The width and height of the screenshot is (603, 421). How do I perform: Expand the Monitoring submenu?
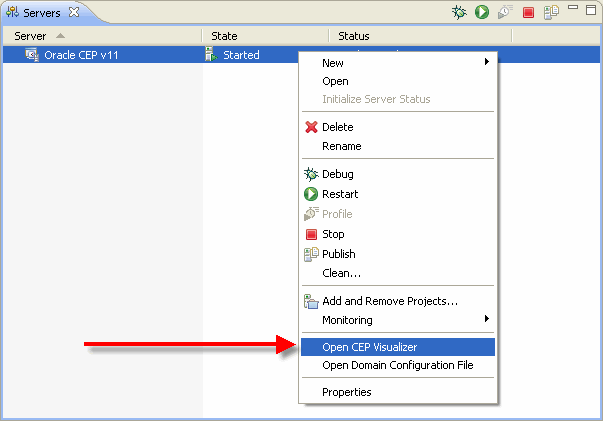[398, 320]
